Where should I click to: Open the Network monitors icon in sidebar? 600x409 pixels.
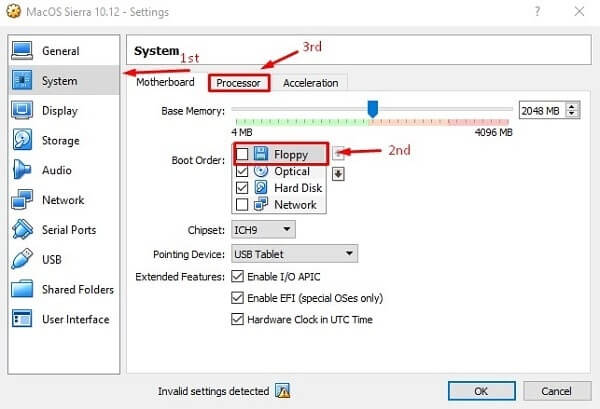point(22,199)
